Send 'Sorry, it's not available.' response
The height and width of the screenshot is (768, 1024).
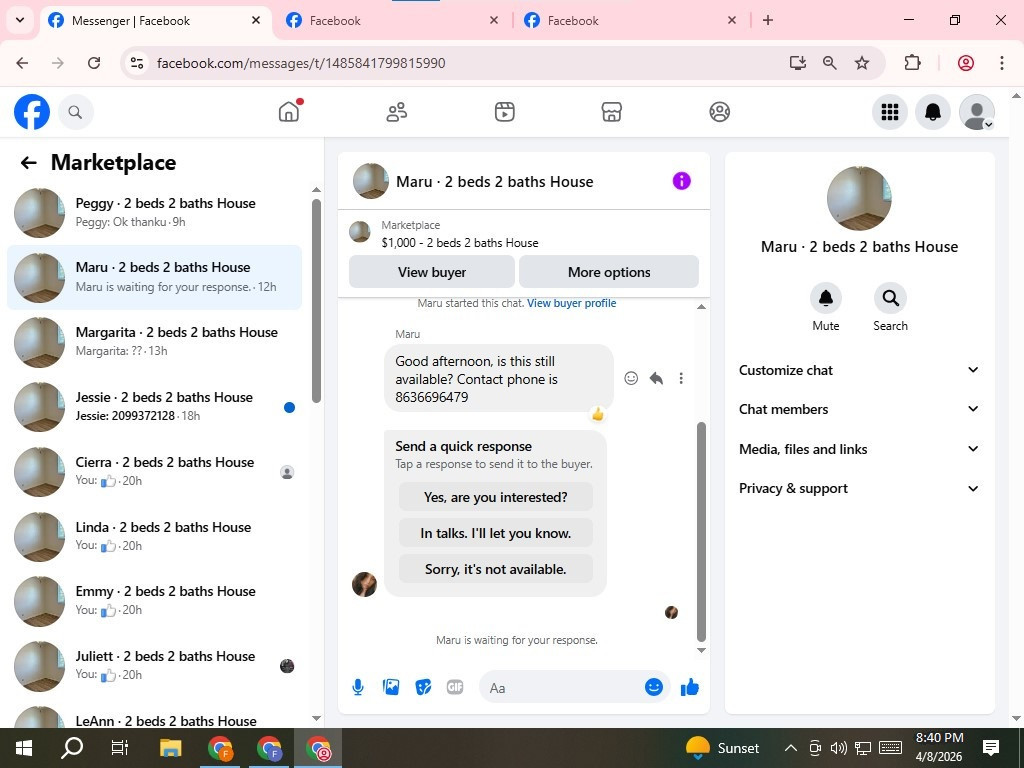coord(496,569)
